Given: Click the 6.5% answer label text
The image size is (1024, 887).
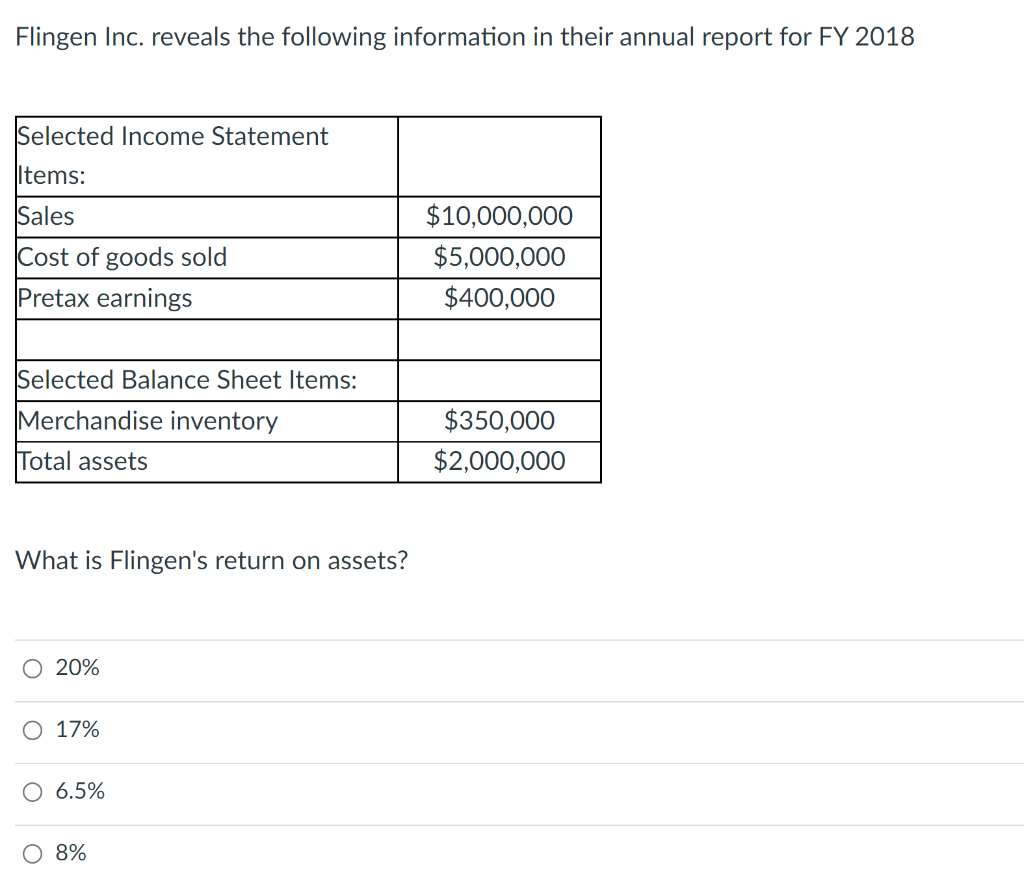Looking at the screenshot, I should tap(81, 790).
